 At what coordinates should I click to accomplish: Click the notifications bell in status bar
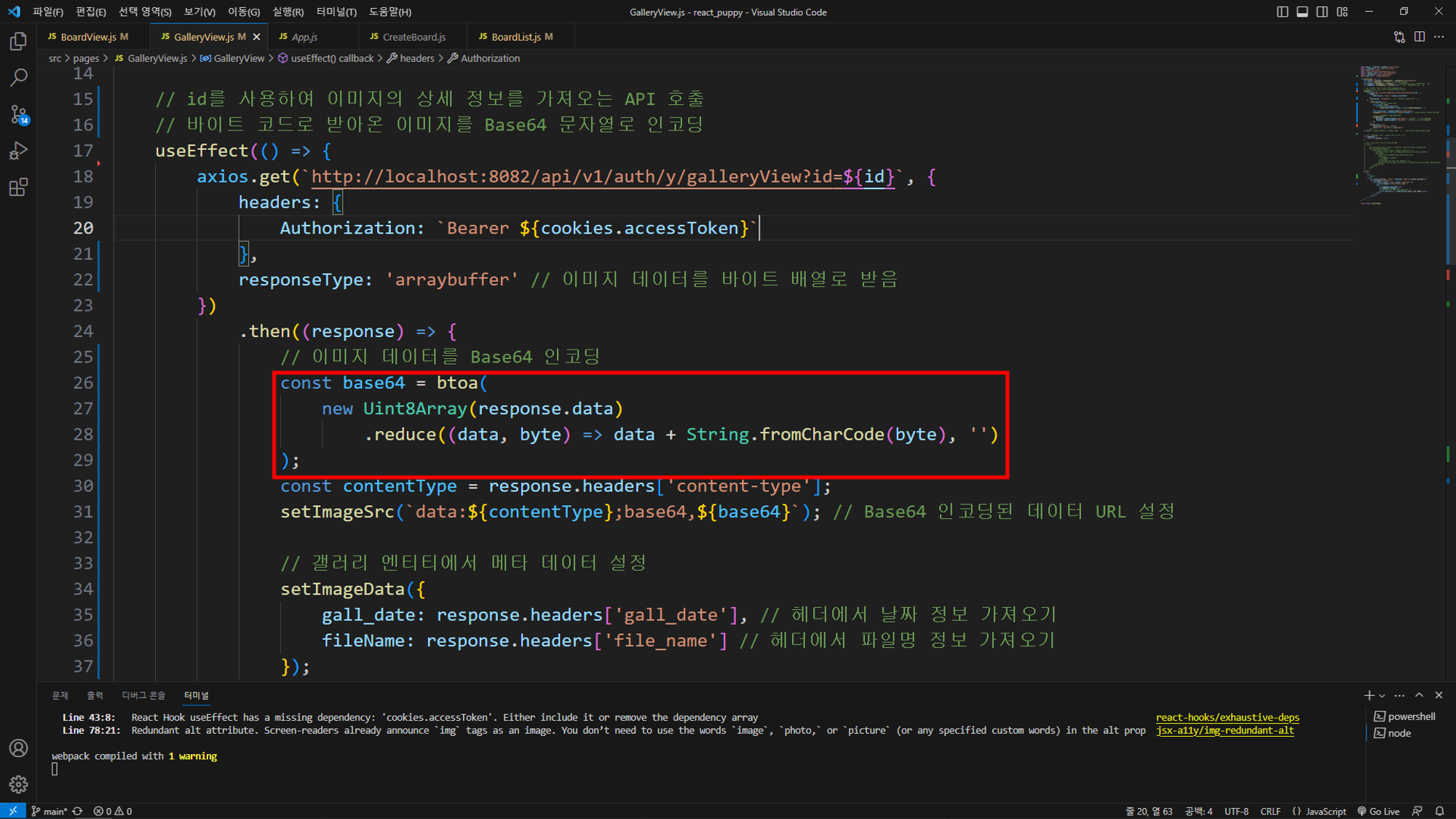[1439, 811]
